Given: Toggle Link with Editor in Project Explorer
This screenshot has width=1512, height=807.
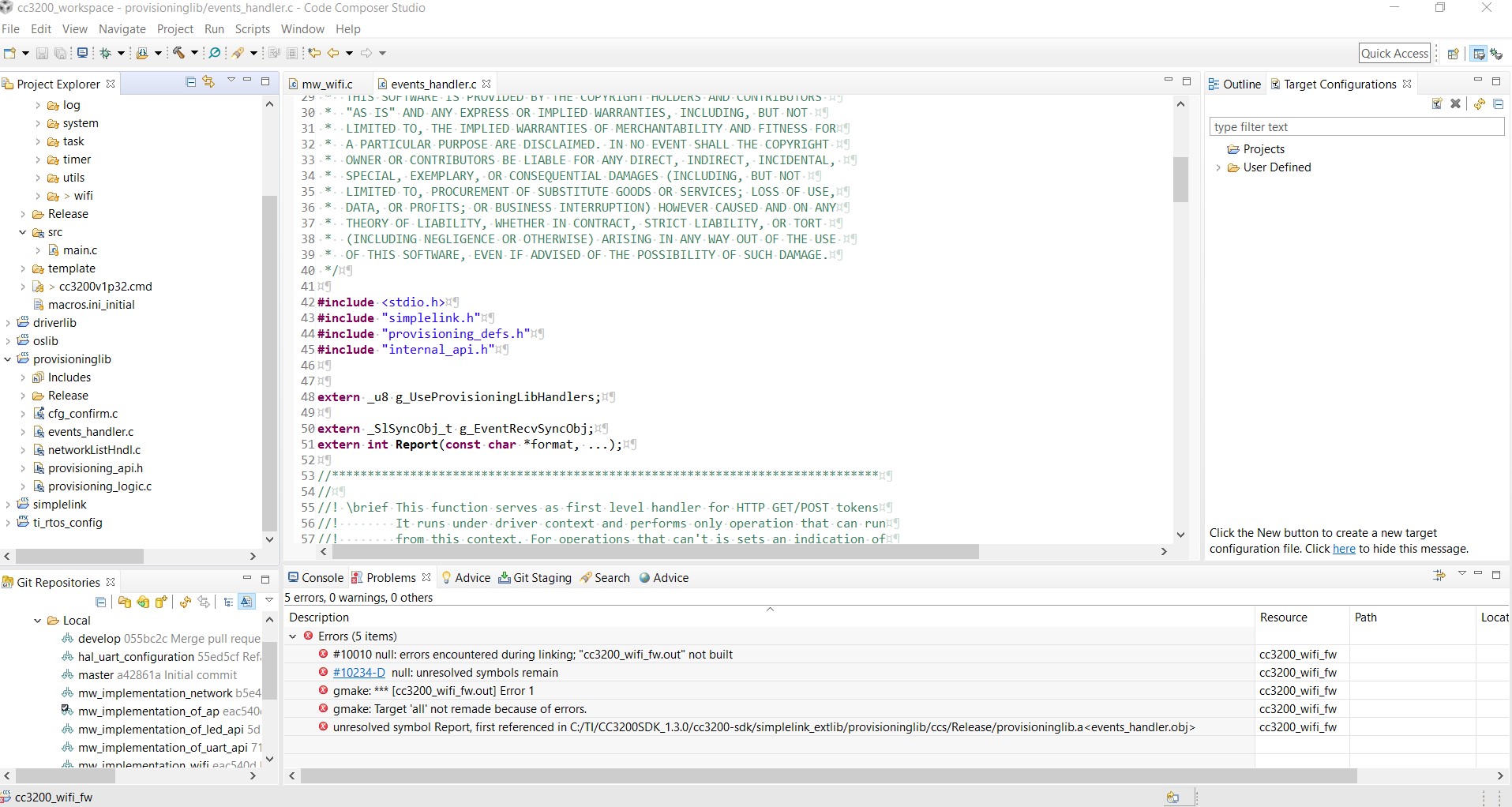Looking at the screenshot, I should 208,81.
